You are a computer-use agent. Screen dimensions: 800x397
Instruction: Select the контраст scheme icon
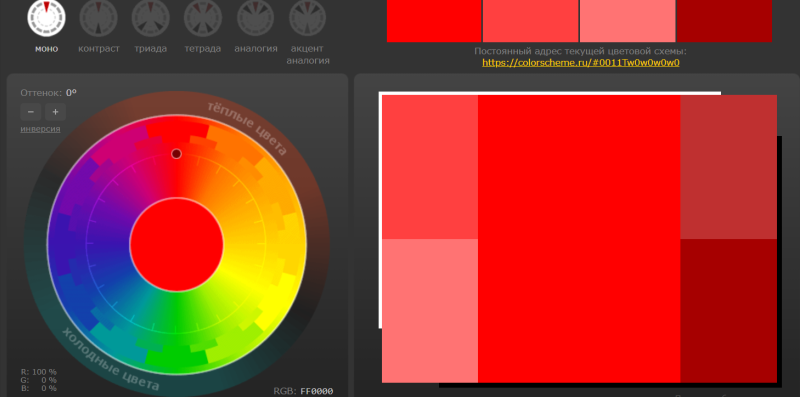click(x=98, y=18)
